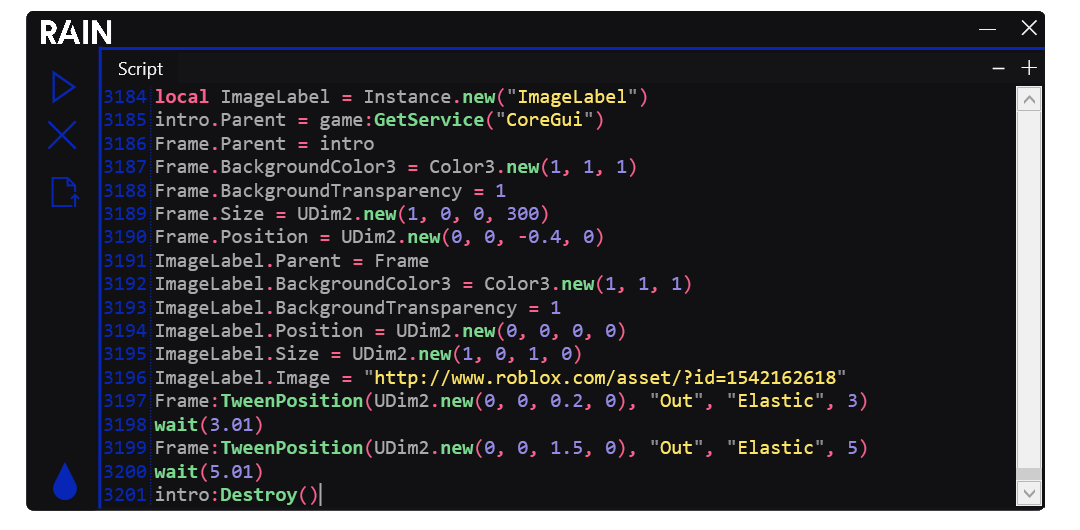
Task: Clear the editor with the blue X icon
Action: tap(62, 136)
